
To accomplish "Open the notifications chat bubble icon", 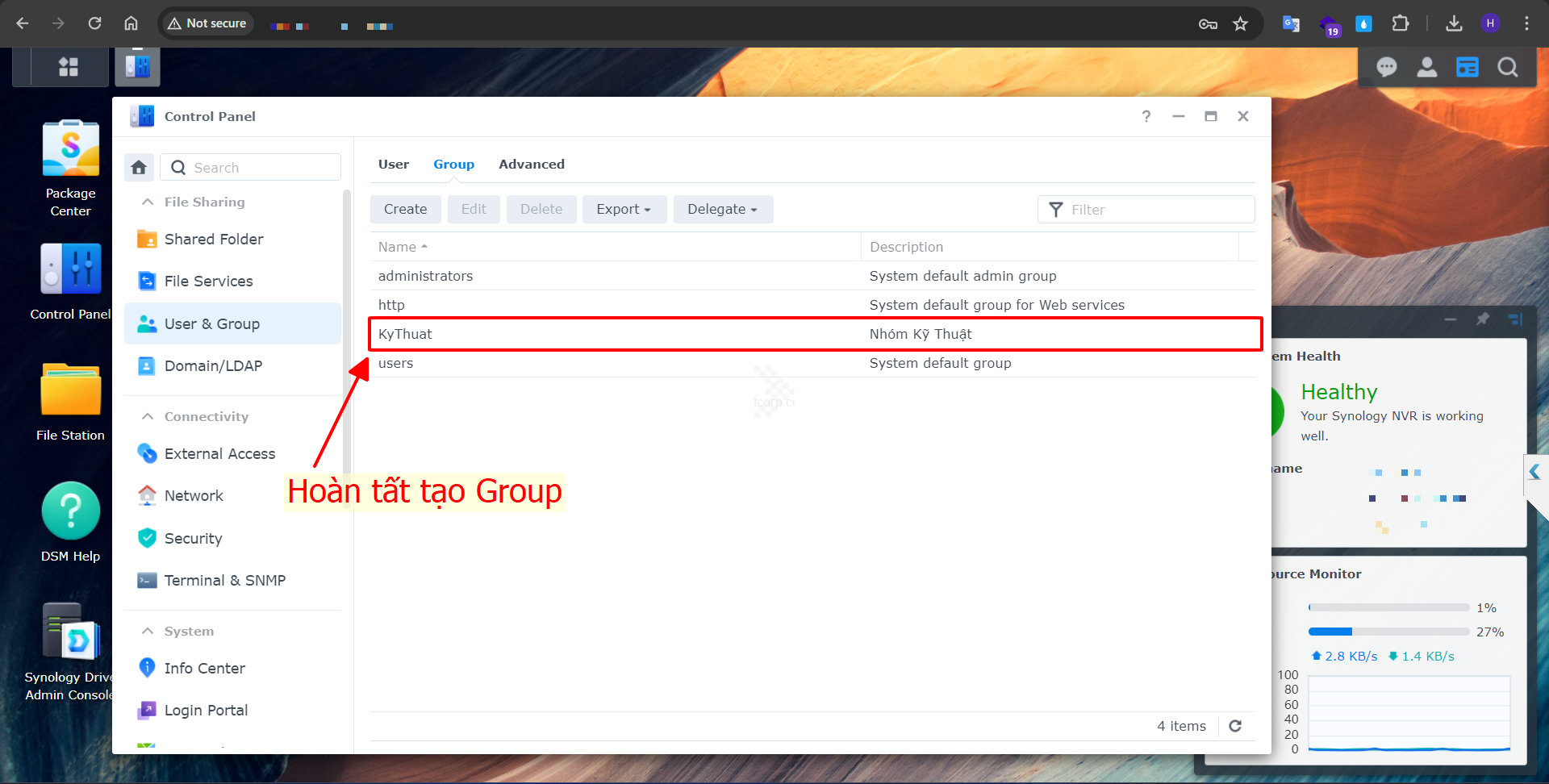I will (1386, 67).
